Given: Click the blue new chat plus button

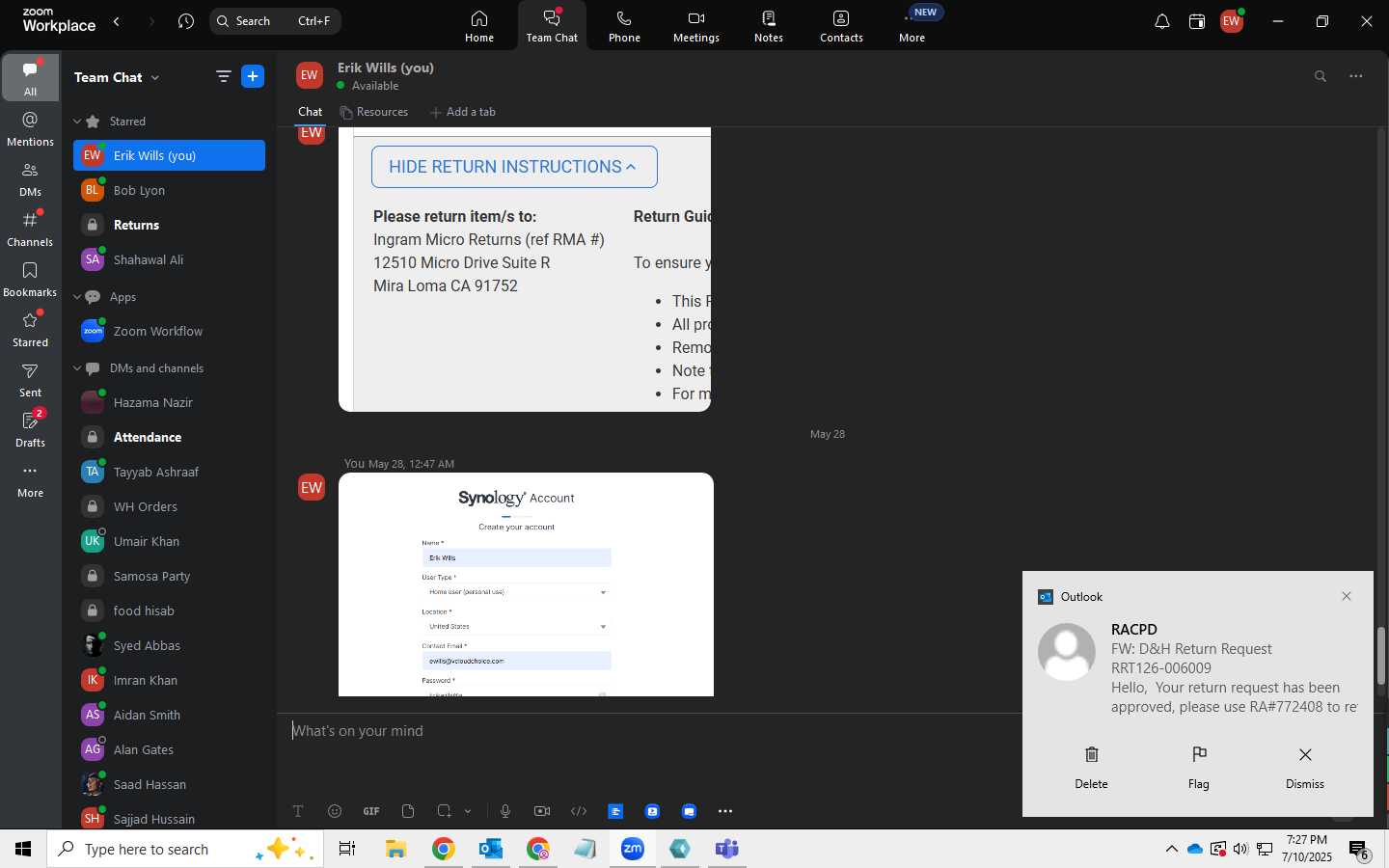Looking at the screenshot, I should tap(253, 76).
